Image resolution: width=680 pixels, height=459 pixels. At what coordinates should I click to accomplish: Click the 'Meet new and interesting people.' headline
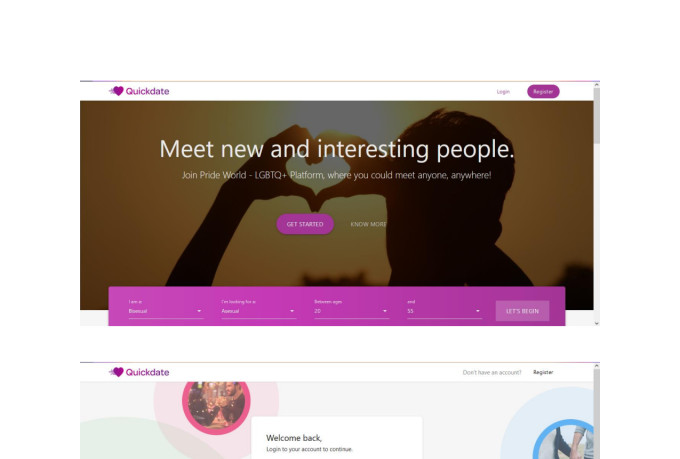pos(337,149)
